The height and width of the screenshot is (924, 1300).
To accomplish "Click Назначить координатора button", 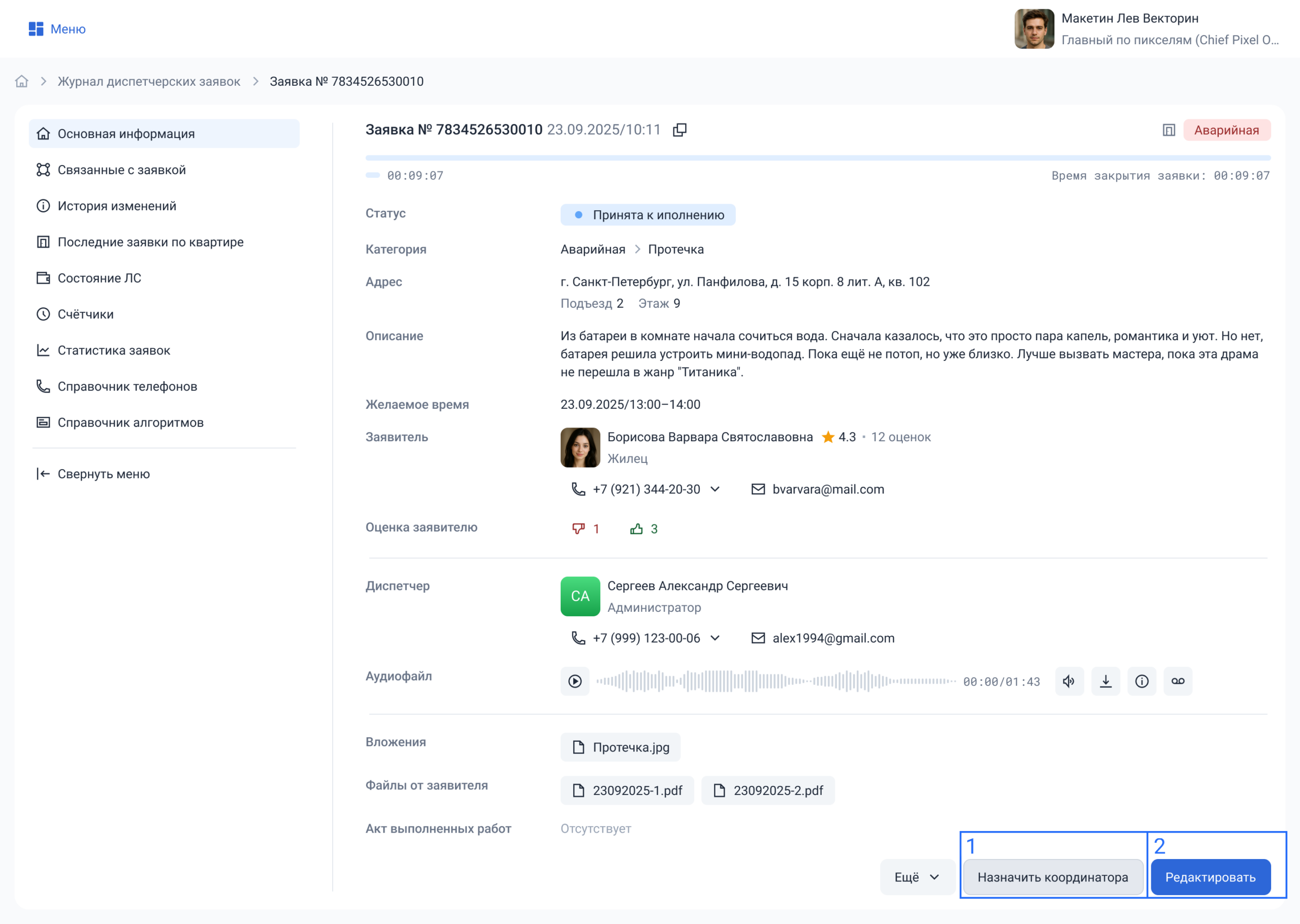I will point(1052,877).
